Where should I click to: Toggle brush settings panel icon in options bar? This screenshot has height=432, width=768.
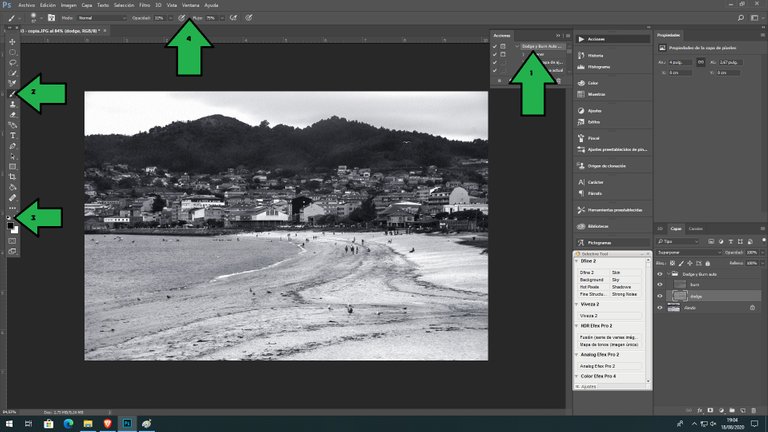(x=51, y=18)
